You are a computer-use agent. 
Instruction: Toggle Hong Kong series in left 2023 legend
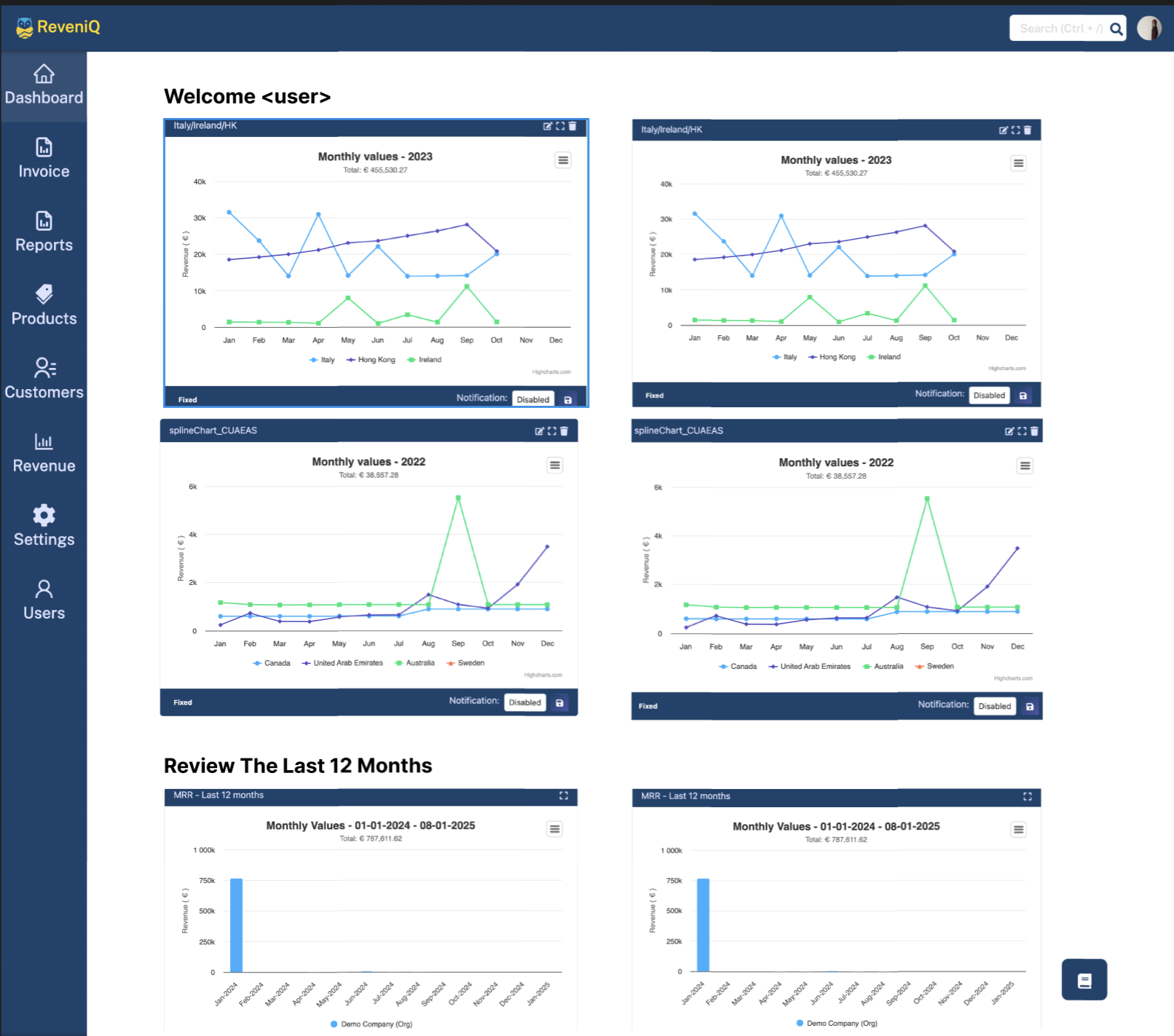[371, 360]
